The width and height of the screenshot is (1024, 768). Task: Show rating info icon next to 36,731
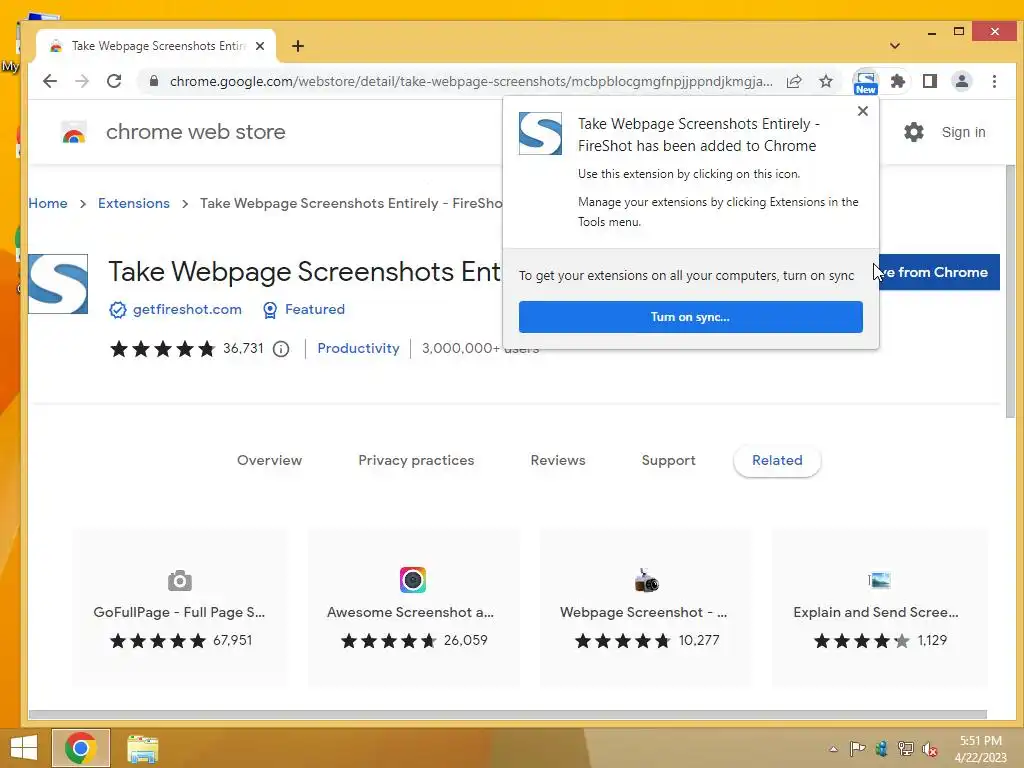coord(281,349)
